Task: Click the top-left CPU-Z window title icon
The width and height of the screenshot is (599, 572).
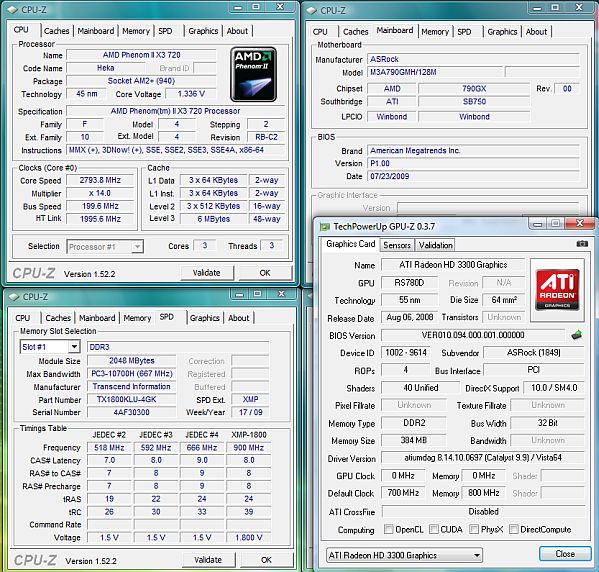Action: click(x=12, y=10)
